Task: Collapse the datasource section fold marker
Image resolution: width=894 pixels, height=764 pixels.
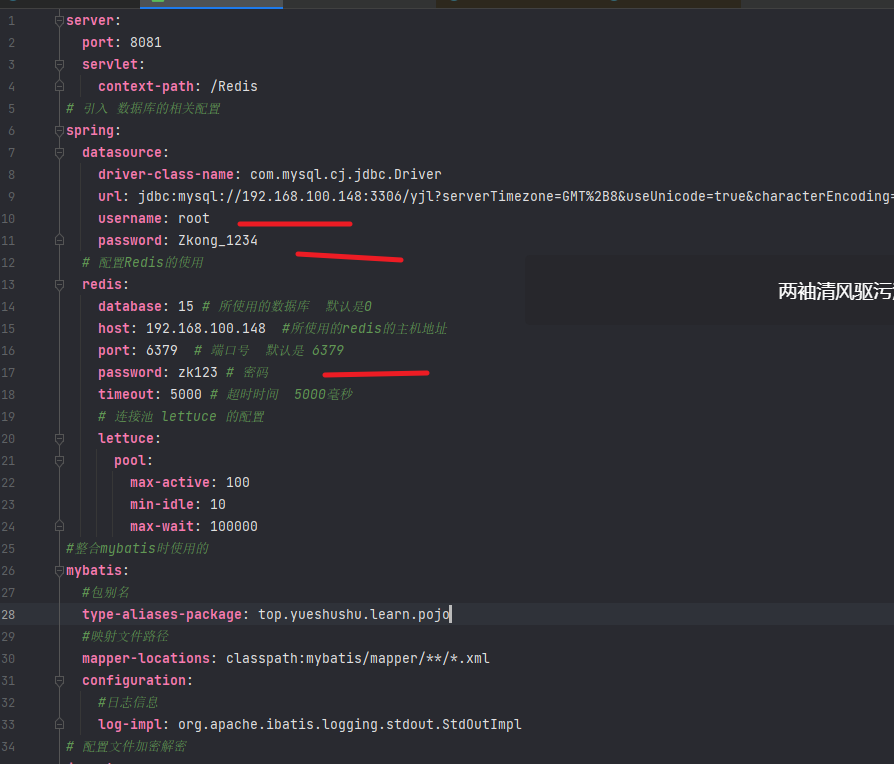Action: (x=59, y=153)
